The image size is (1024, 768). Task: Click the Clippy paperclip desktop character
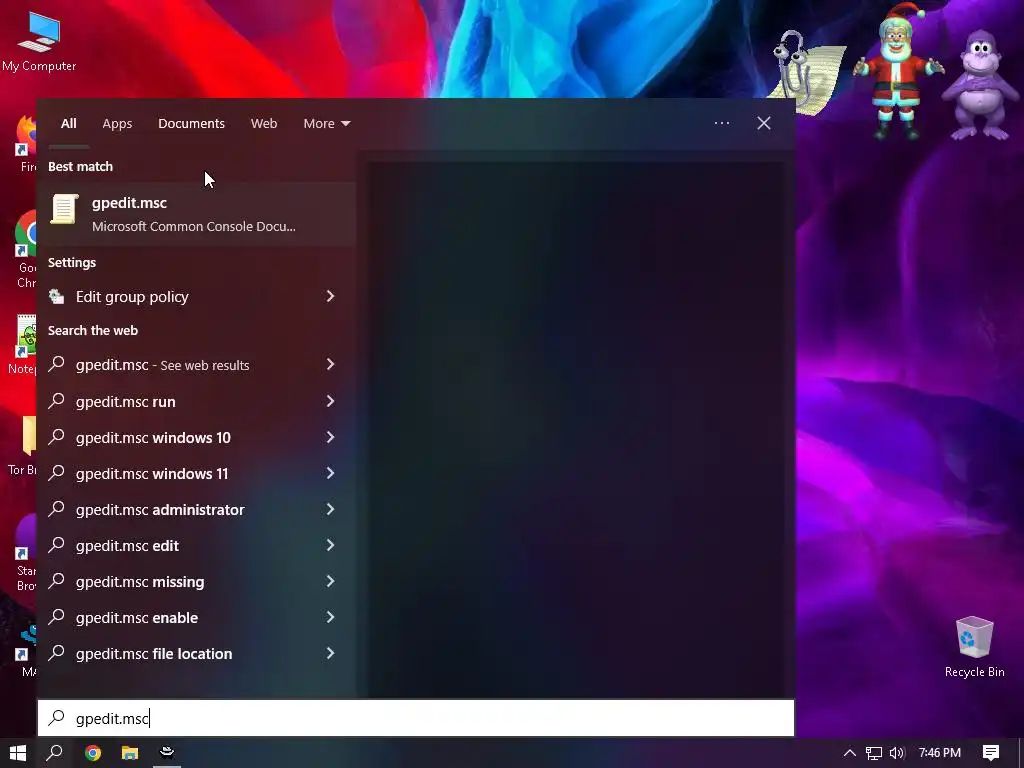807,72
